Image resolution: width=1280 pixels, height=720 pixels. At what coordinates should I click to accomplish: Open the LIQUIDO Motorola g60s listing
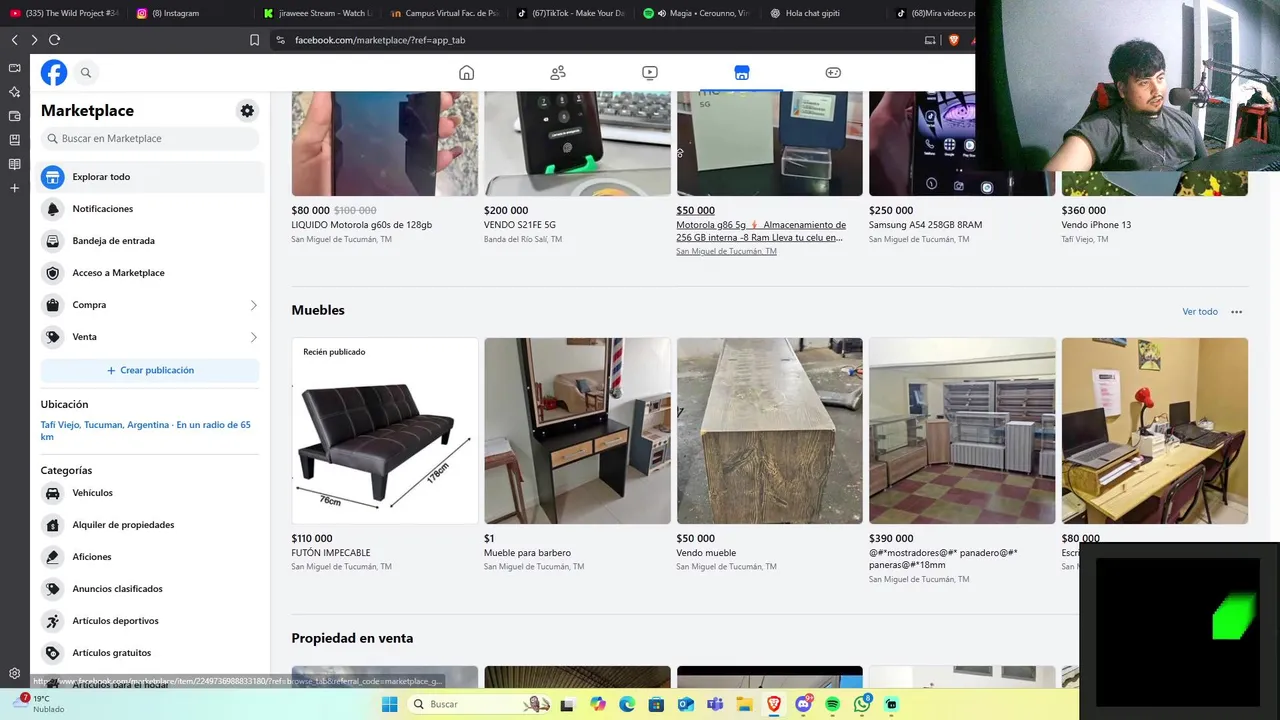[x=362, y=225]
